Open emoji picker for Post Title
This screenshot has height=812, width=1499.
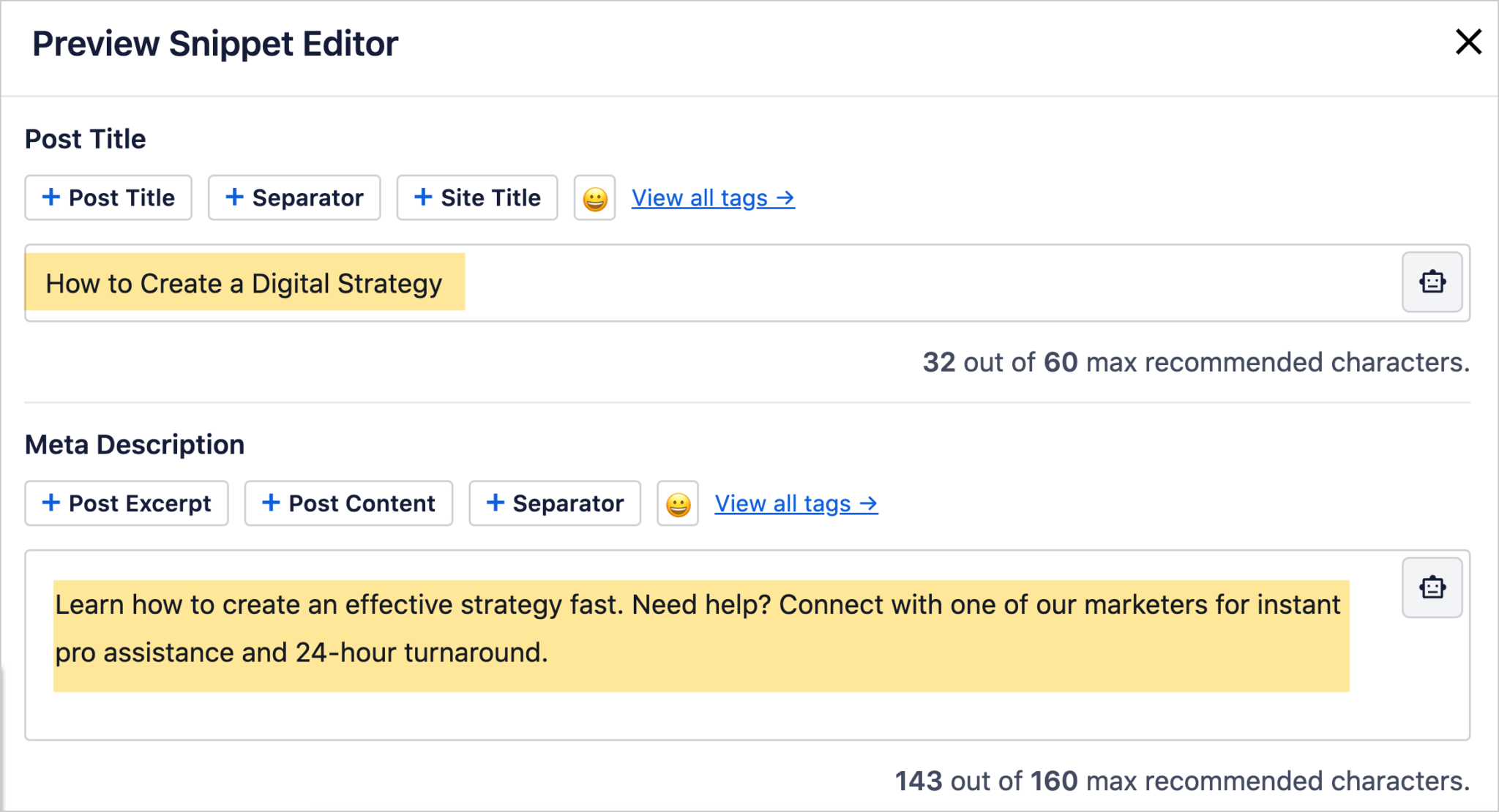coord(594,198)
